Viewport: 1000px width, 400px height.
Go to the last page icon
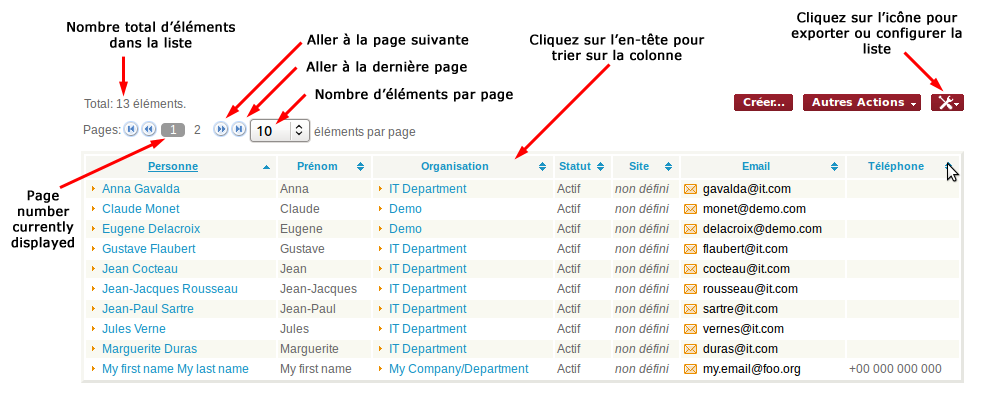238,130
